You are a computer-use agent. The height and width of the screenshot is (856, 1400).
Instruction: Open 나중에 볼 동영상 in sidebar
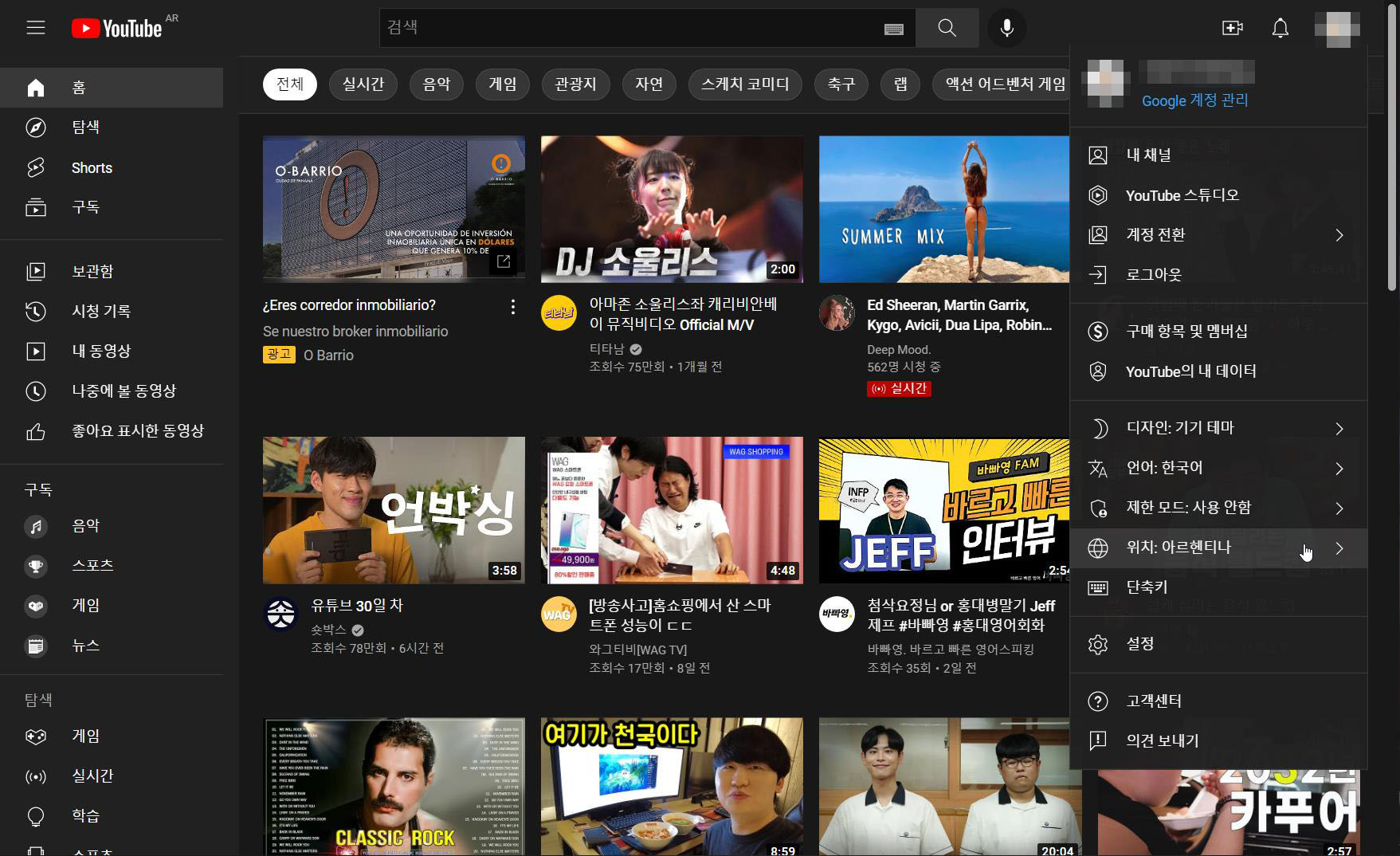point(112,391)
